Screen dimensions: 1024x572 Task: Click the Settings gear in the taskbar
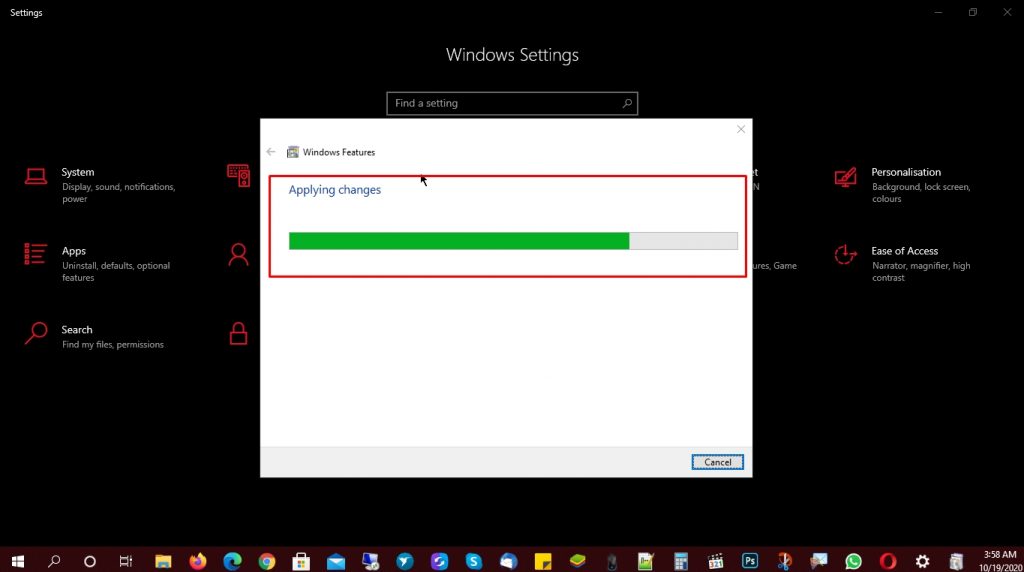tap(922, 561)
